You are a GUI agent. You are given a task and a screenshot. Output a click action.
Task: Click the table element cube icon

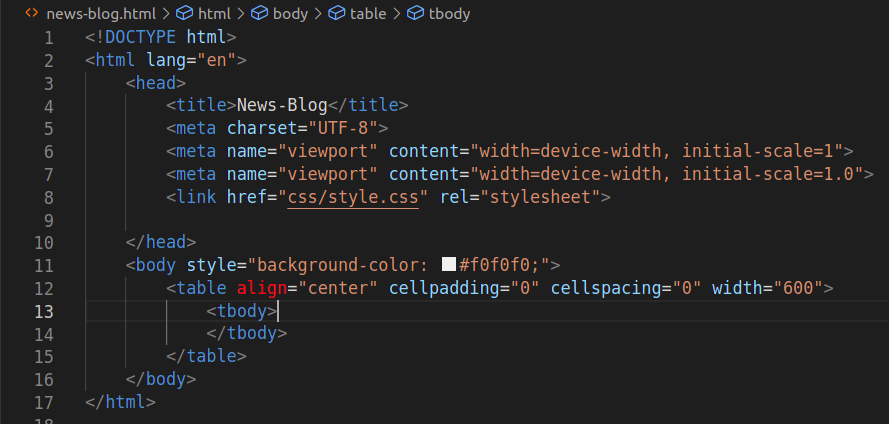click(x=337, y=13)
